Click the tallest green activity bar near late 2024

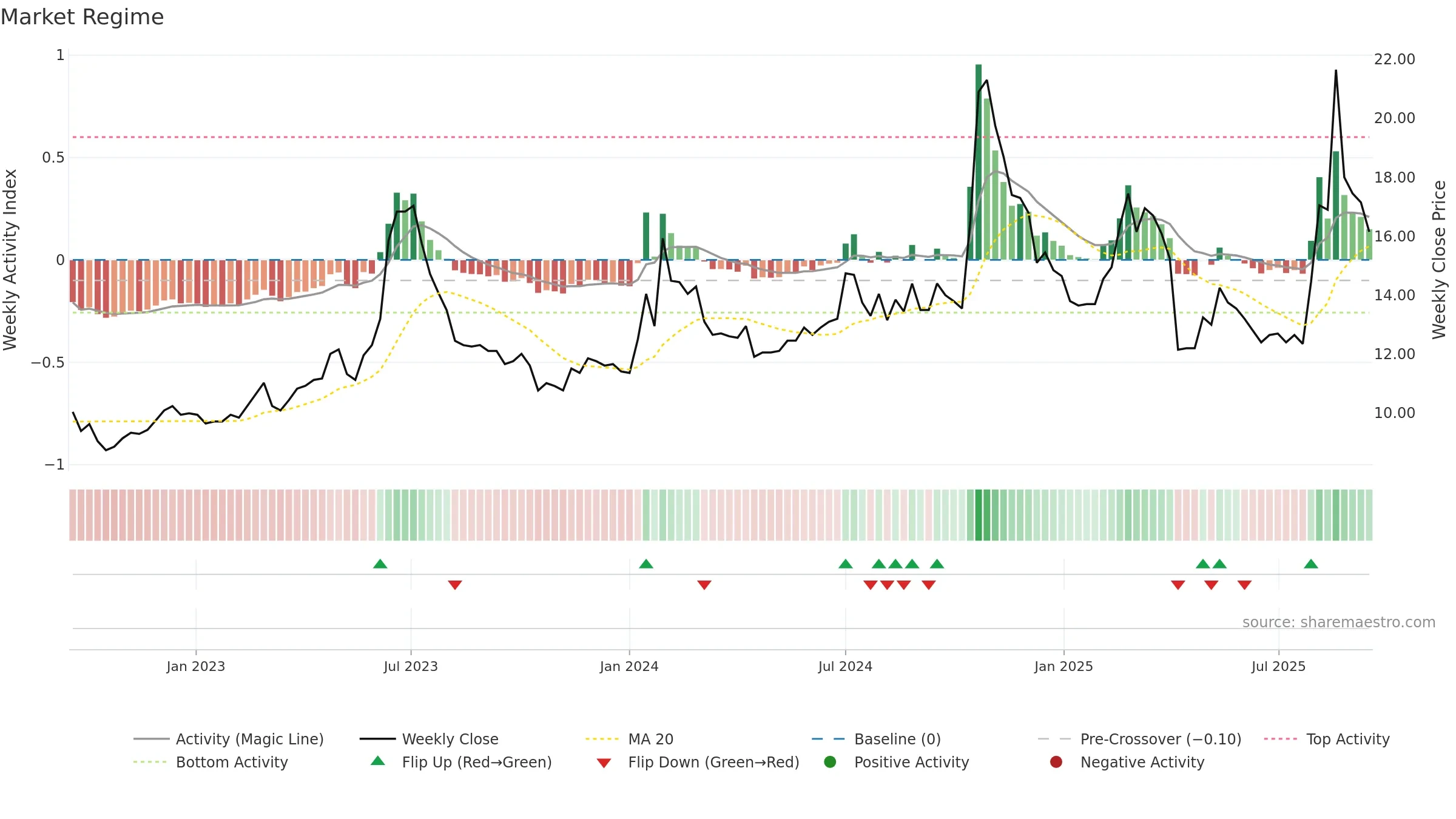click(x=979, y=162)
